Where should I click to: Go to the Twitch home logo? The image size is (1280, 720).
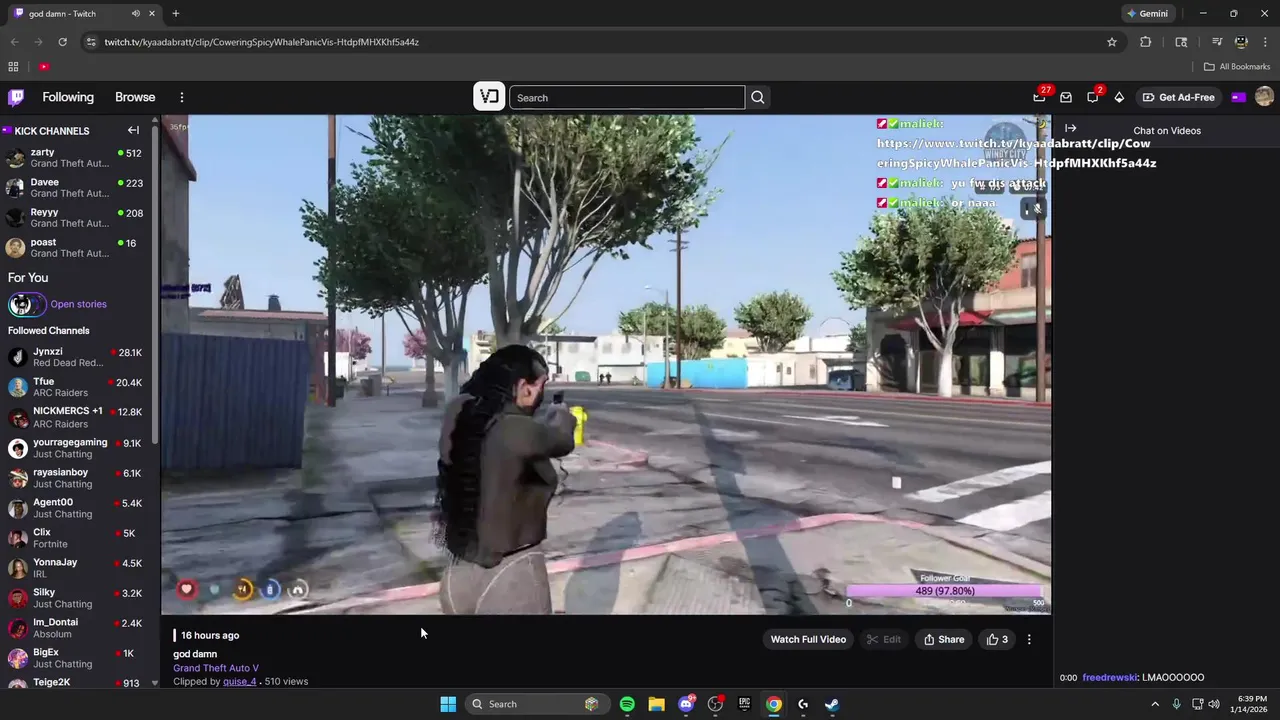(16, 97)
